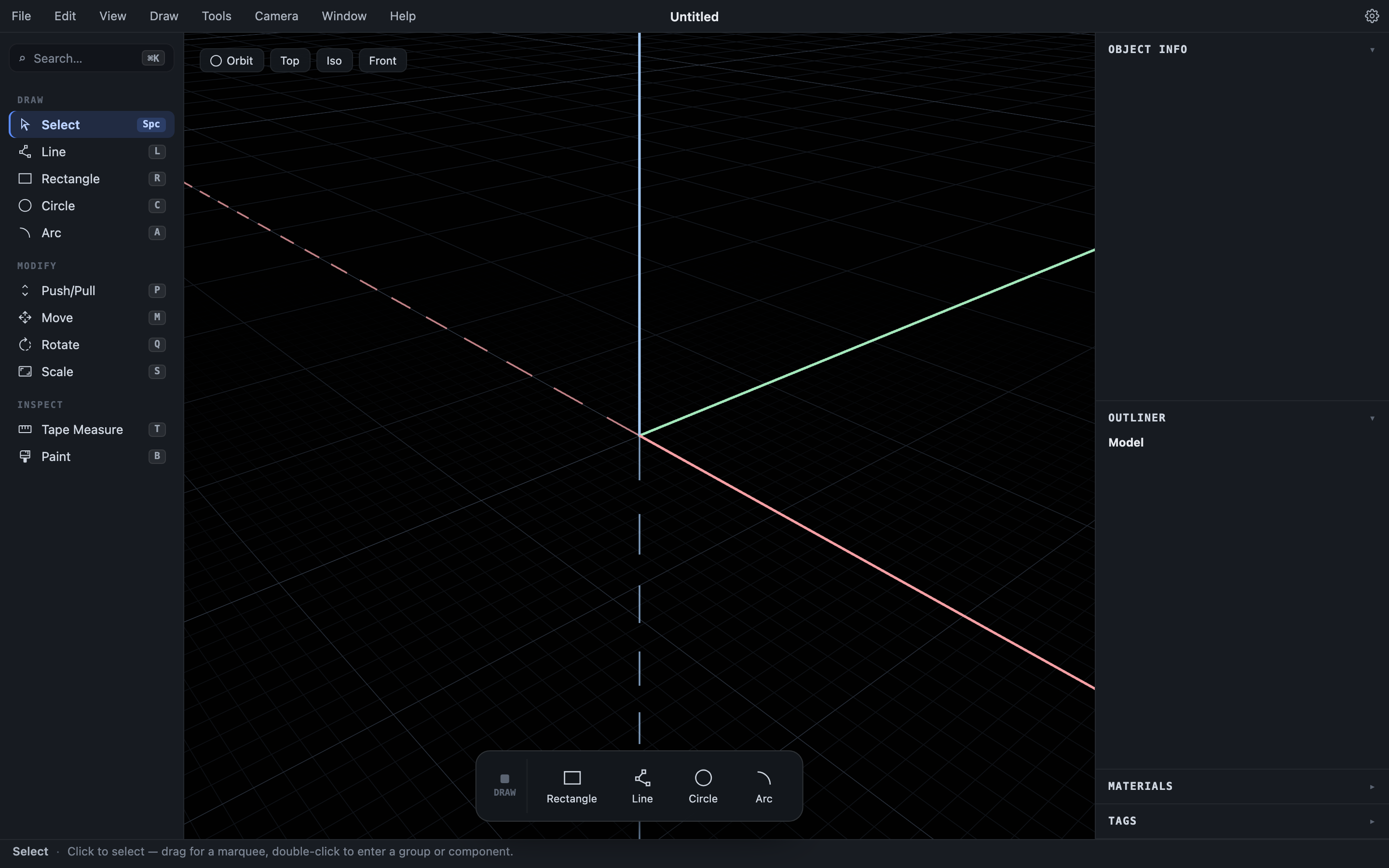Select the Tape Measure tool icon

[x=25, y=429]
